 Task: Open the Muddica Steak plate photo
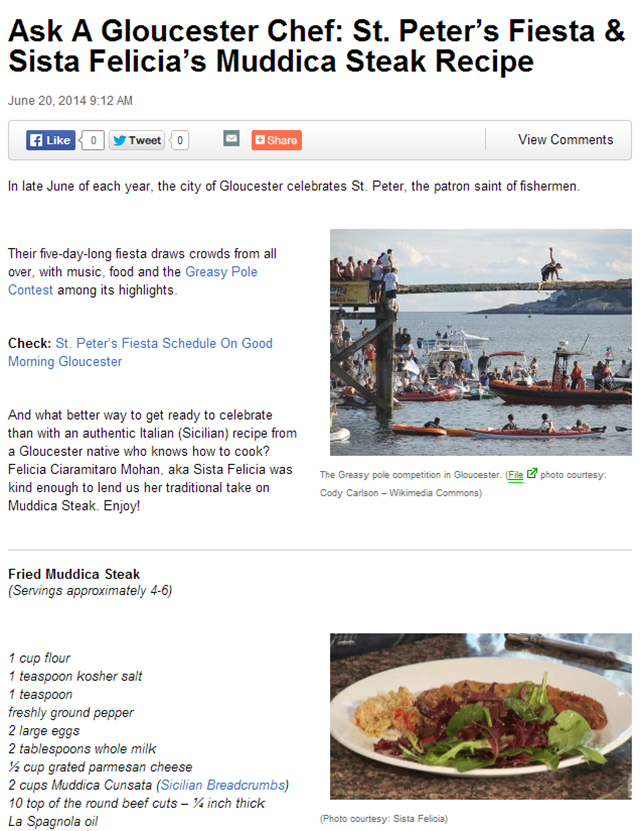pyautogui.click(x=480, y=716)
